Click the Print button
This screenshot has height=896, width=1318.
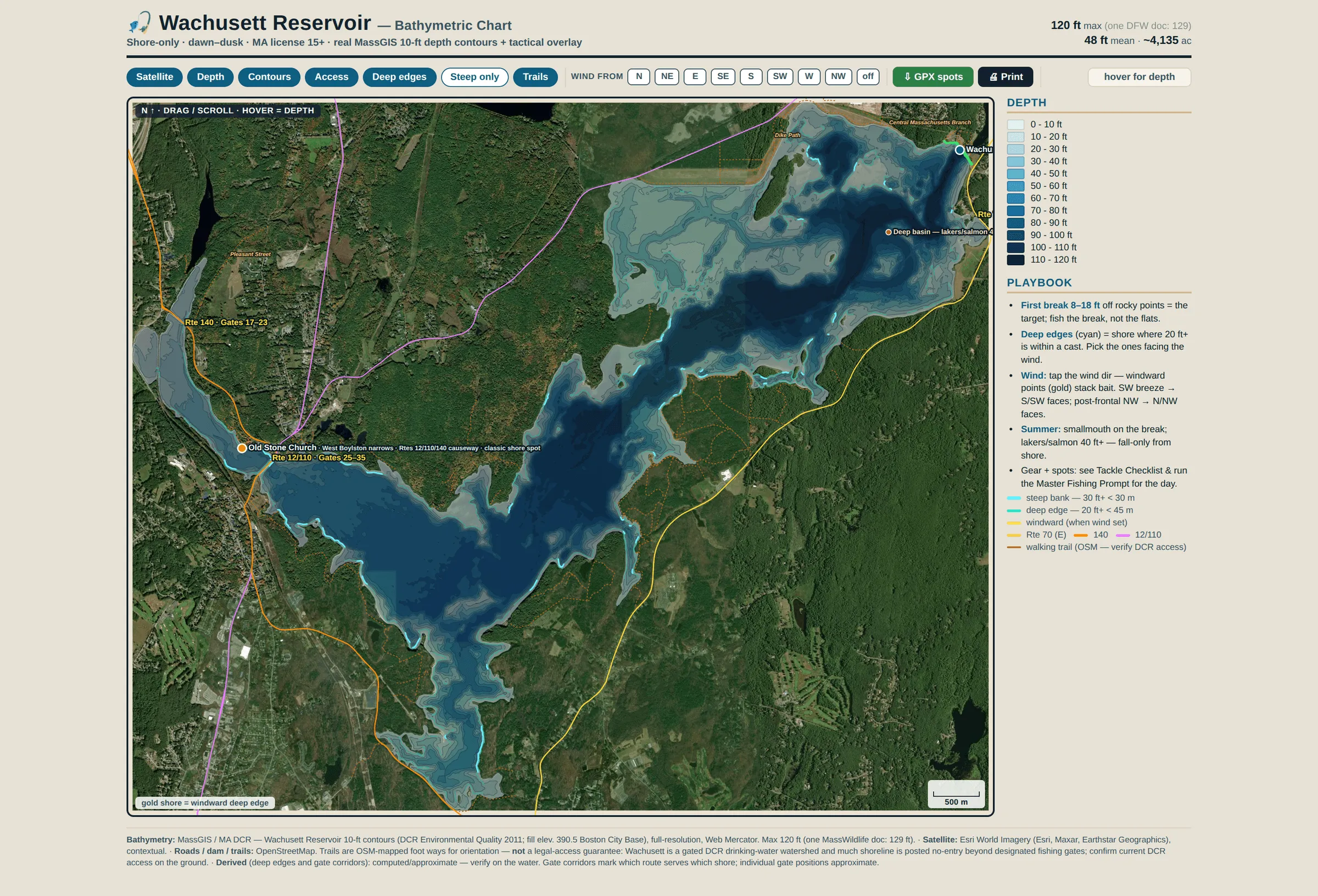click(1006, 77)
